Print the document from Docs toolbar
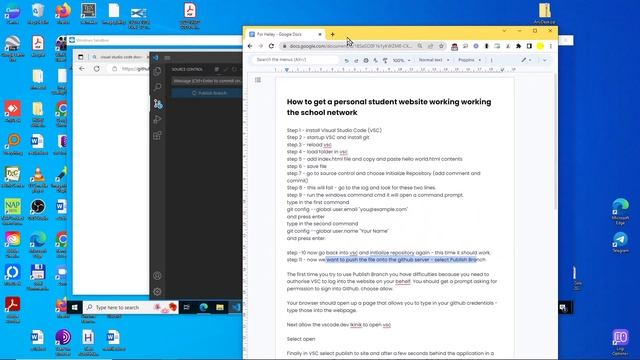Viewport: 640px width, 360px height. tap(366, 60)
